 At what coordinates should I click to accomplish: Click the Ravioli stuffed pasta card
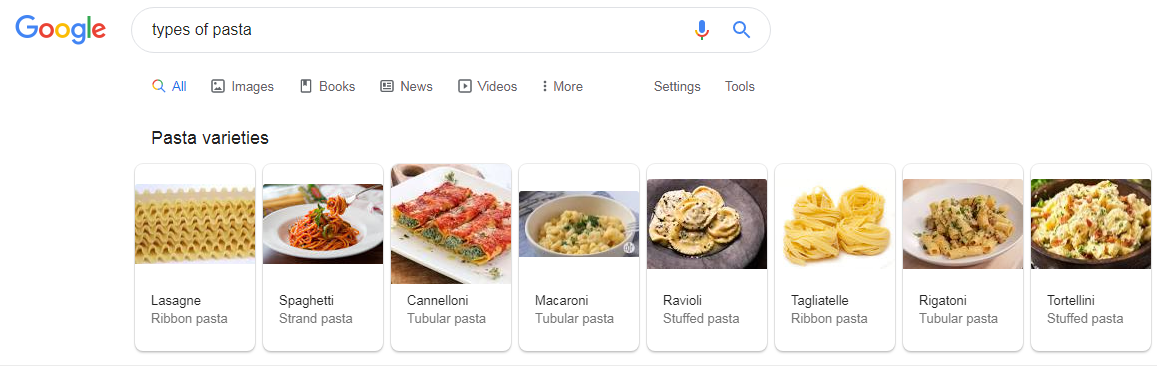pyautogui.click(x=707, y=257)
